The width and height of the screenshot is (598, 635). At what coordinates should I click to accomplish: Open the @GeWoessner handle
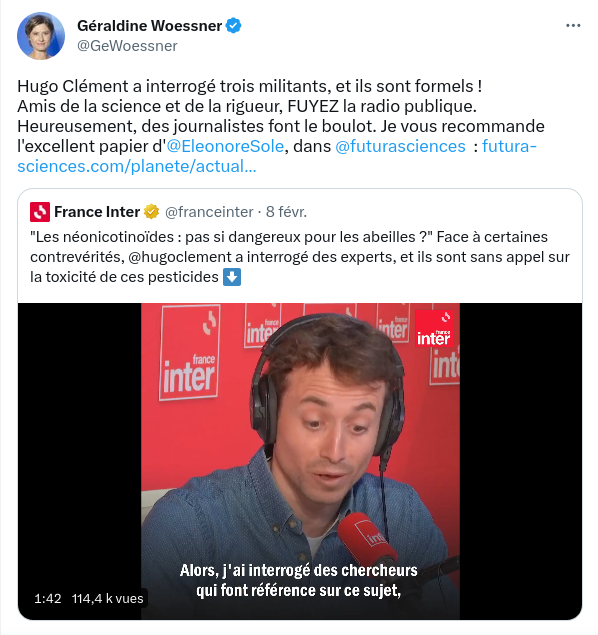(x=127, y=46)
